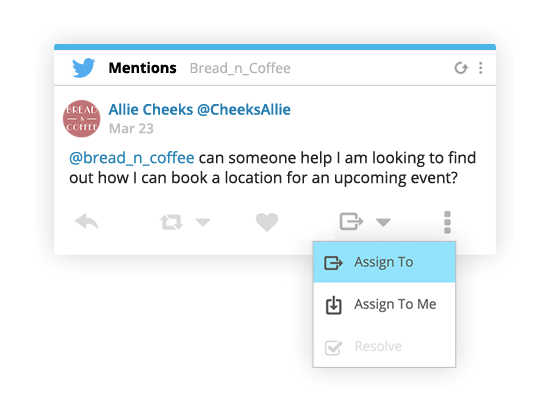
Task: Click the Mar 23 timestamp
Action: tap(131, 128)
